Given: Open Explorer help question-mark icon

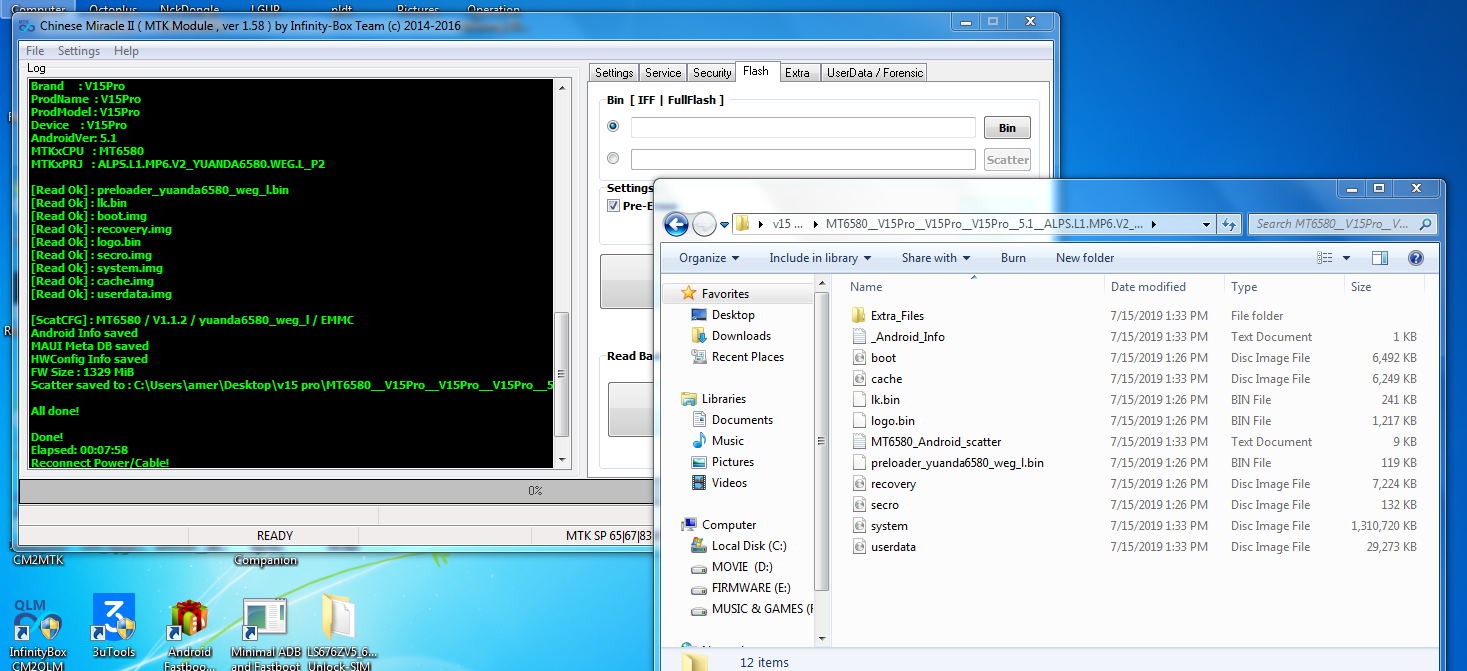Looking at the screenshot, I should 1416,258.
